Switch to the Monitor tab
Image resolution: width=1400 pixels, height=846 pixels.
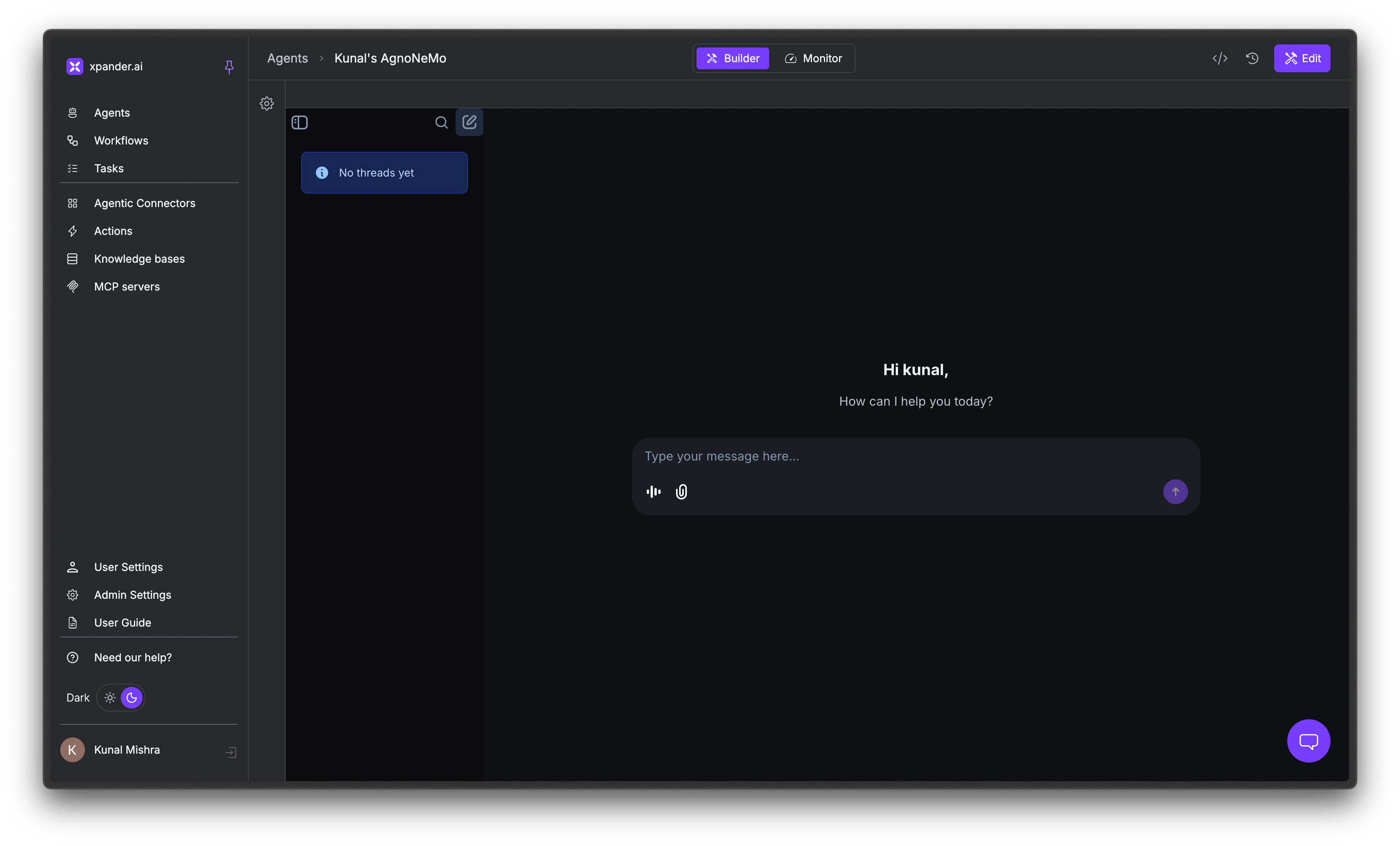point(813,58)
